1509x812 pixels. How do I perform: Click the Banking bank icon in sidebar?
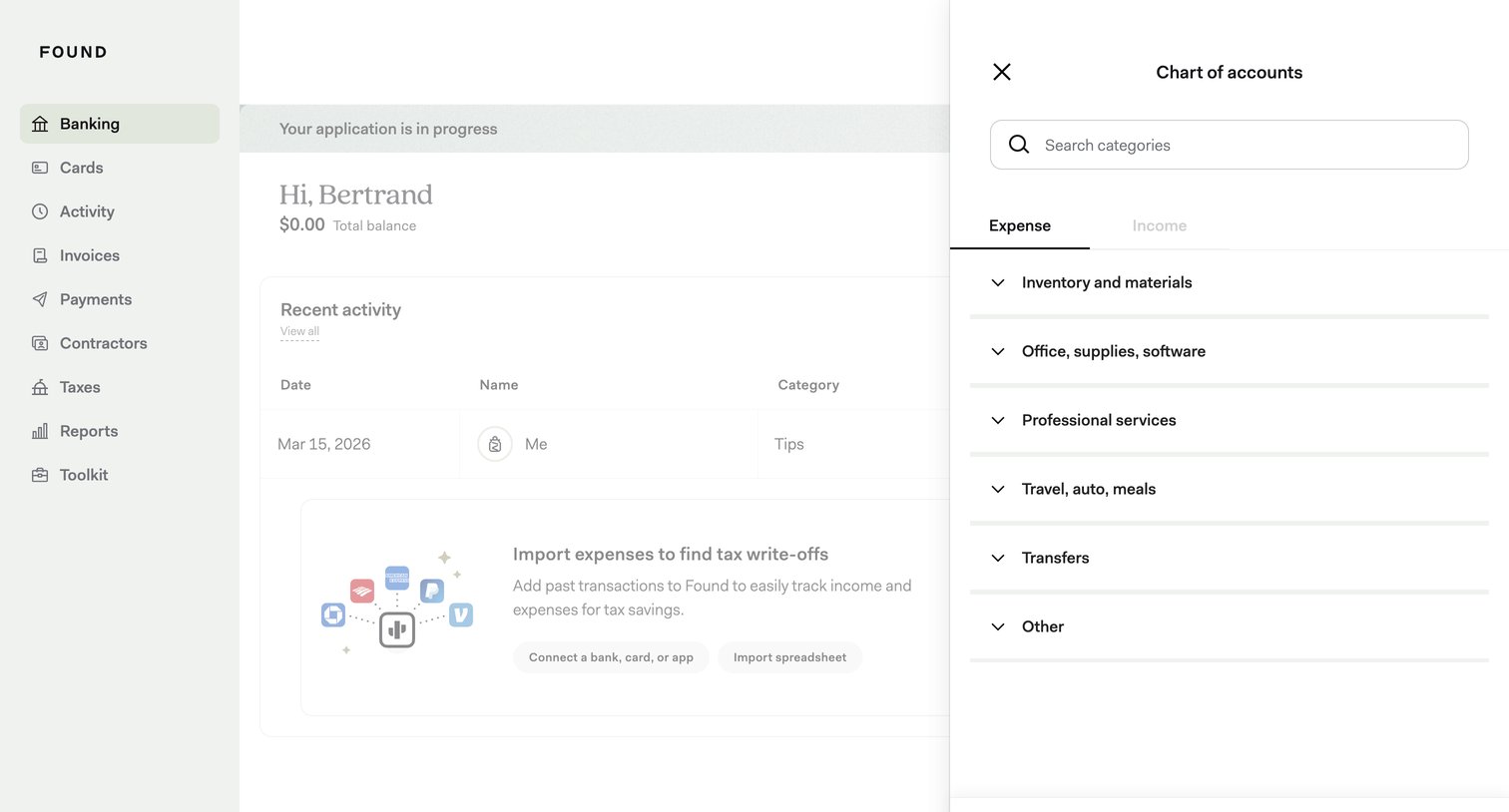(x=40, y=124)
